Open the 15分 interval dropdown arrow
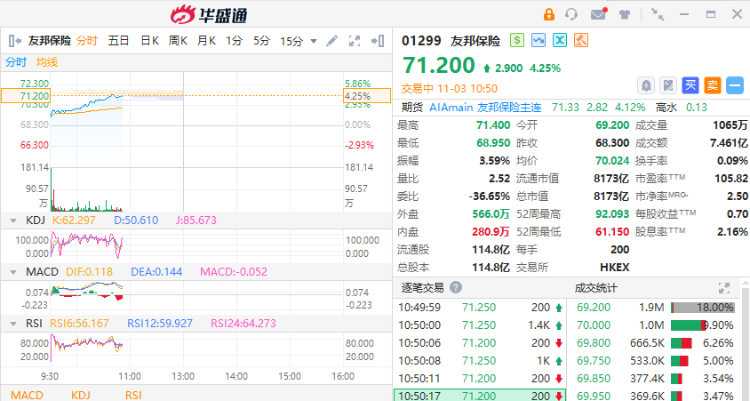750x401 pixels. [x=312, y=41]
